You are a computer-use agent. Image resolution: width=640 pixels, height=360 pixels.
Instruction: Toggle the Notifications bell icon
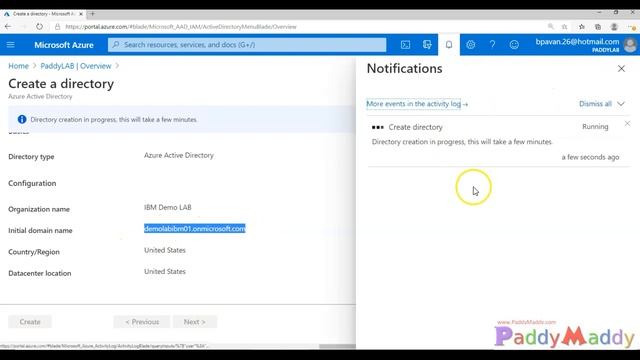(449, 45)
